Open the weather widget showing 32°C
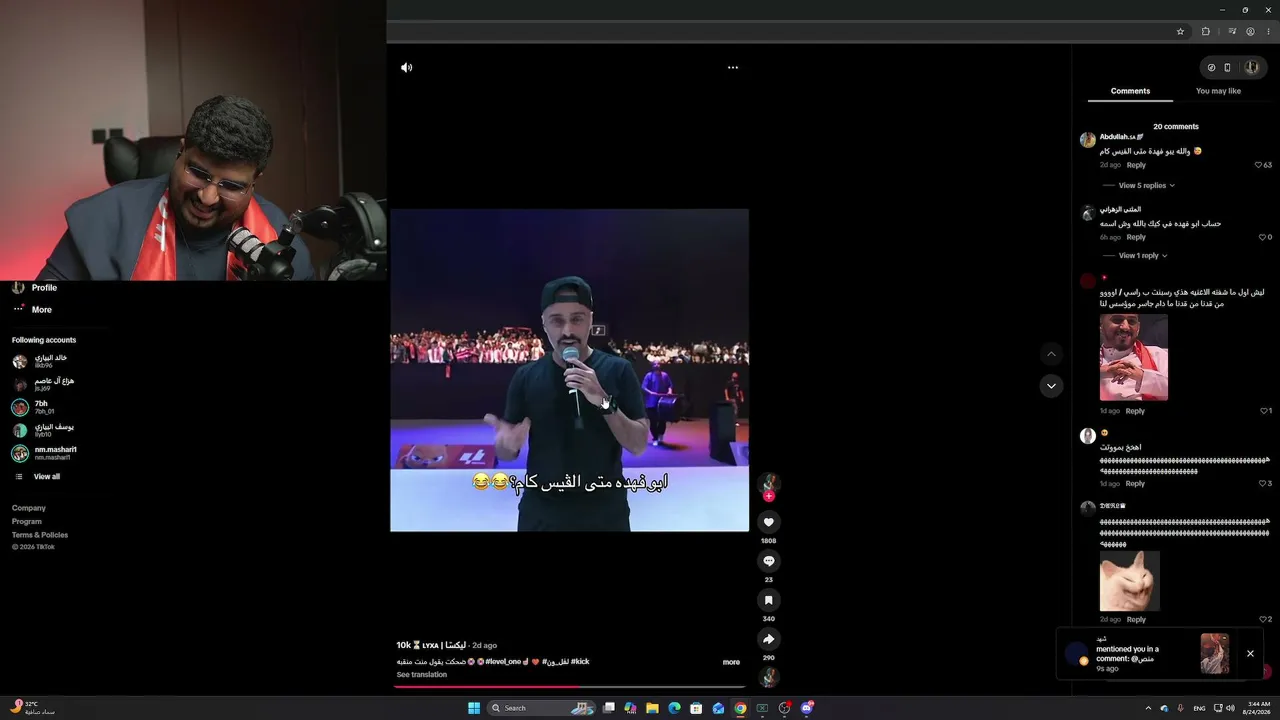The image size is (1280, 720). (32, 708)
